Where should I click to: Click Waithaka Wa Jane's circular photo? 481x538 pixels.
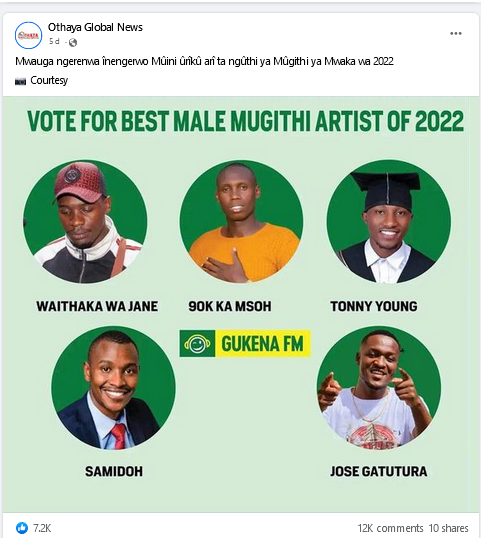coord(85,222)
